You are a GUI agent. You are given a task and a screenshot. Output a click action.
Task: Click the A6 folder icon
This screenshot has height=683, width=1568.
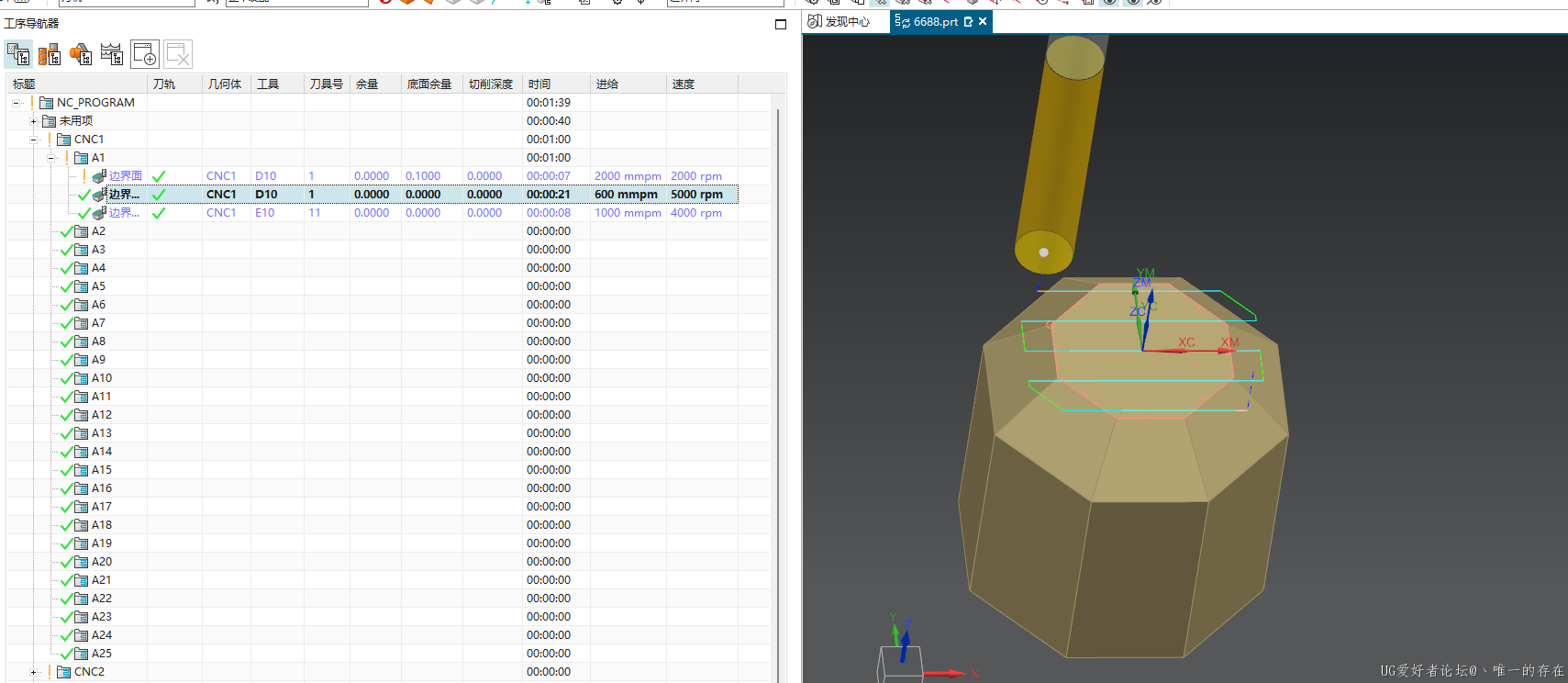[82, 305]
